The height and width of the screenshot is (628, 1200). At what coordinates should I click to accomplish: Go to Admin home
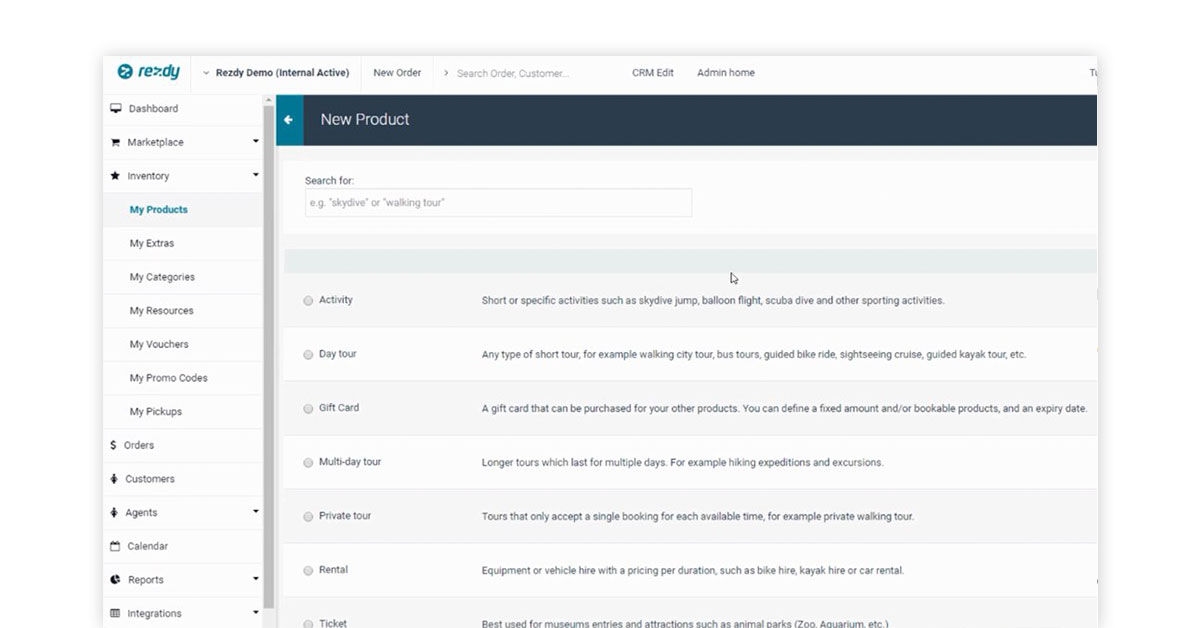(726, 73)
